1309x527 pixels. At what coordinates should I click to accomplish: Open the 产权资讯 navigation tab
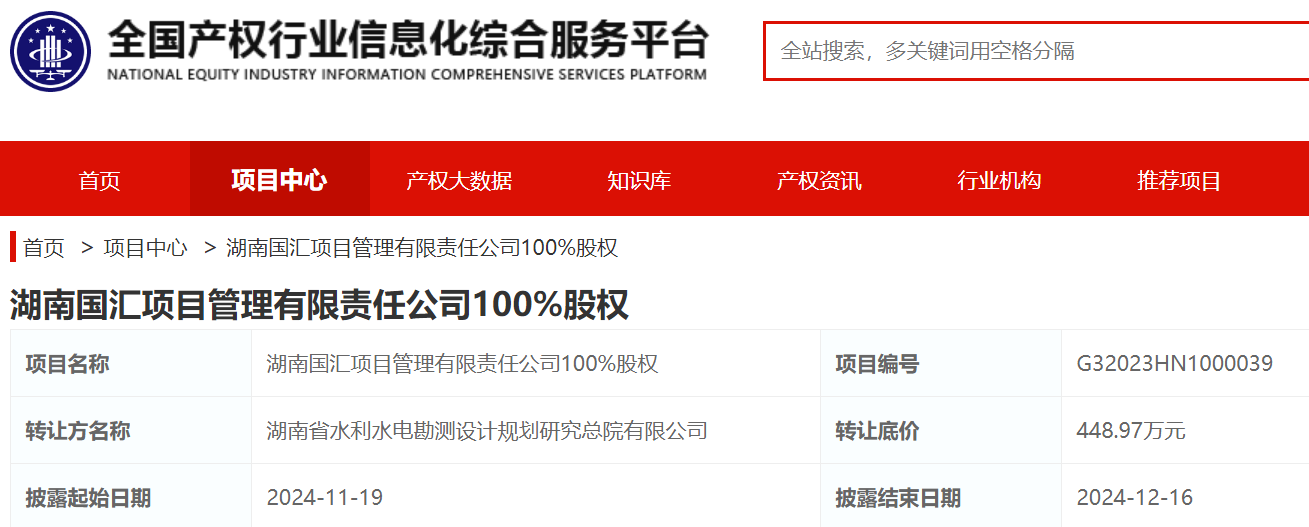[819, 181]
